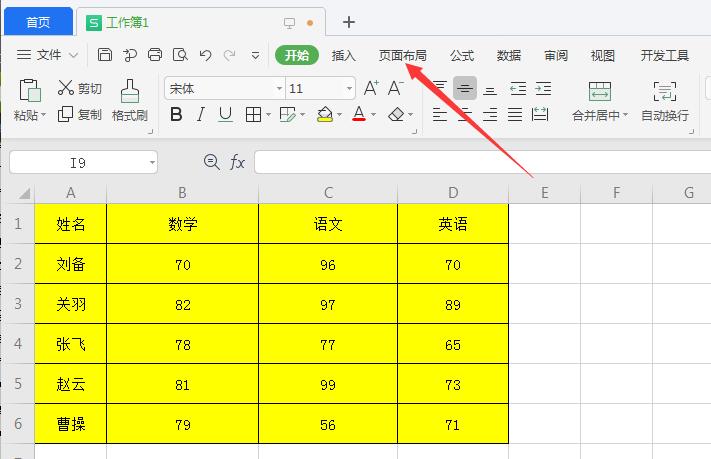This screenshot has height=459, width=711.
Task: Open the 公式 tab
Action: [462, 55]
